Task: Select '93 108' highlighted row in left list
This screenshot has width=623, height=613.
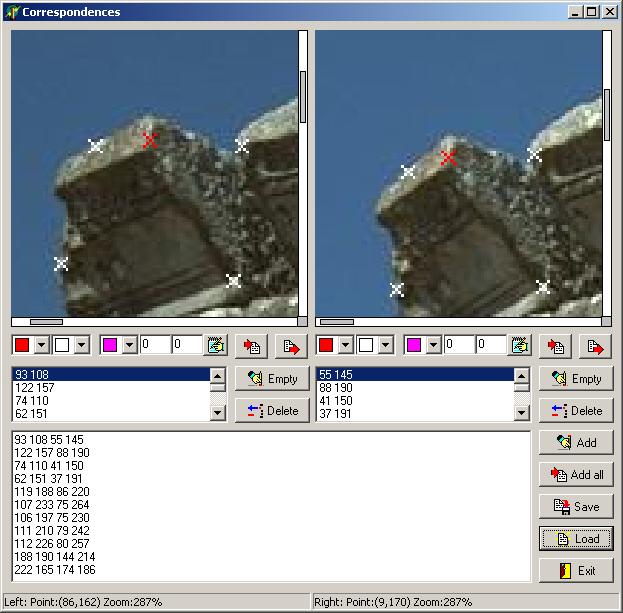Action: (111, 375)
